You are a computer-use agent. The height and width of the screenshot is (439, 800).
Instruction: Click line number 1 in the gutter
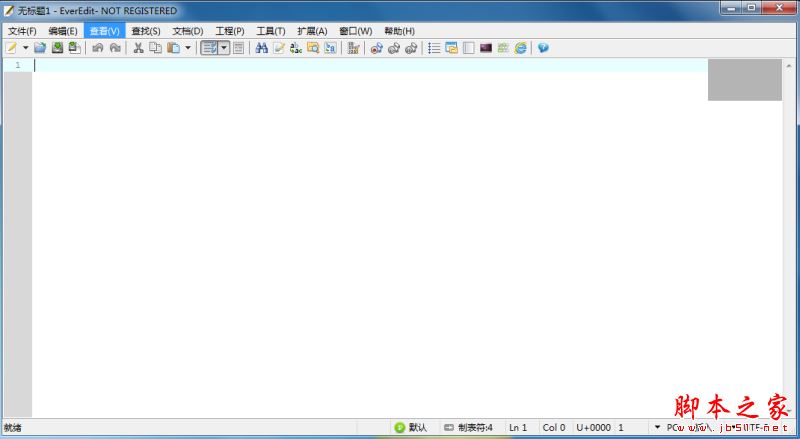coord(18,65)
